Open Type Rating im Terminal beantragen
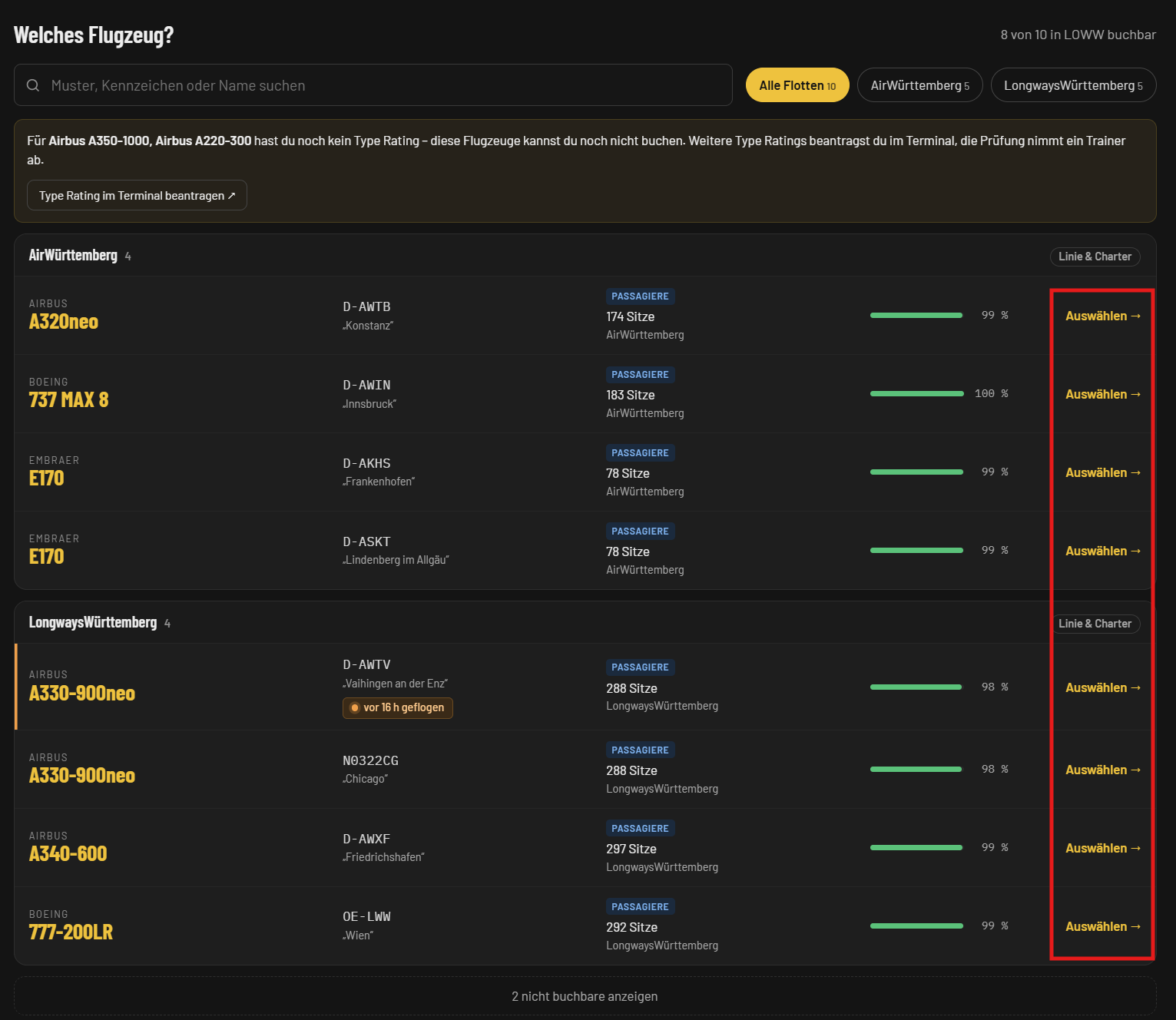This screenshot has width=1176, height=1020. click(137, 195)
